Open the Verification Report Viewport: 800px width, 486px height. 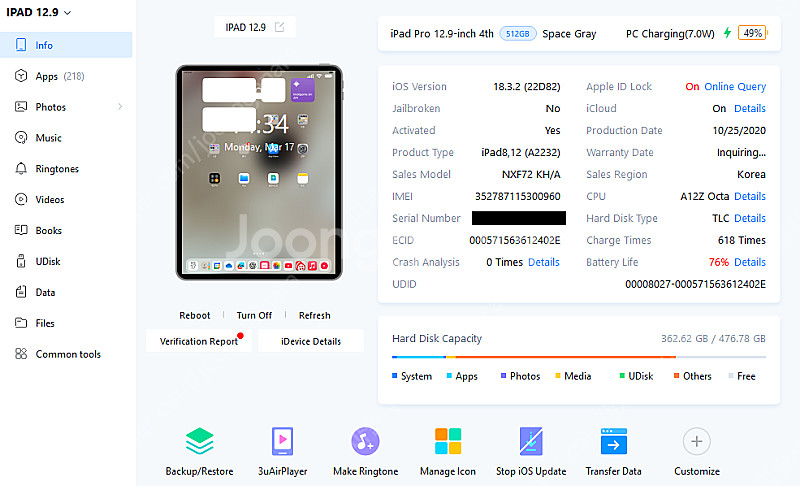click(x=199, y=341)
